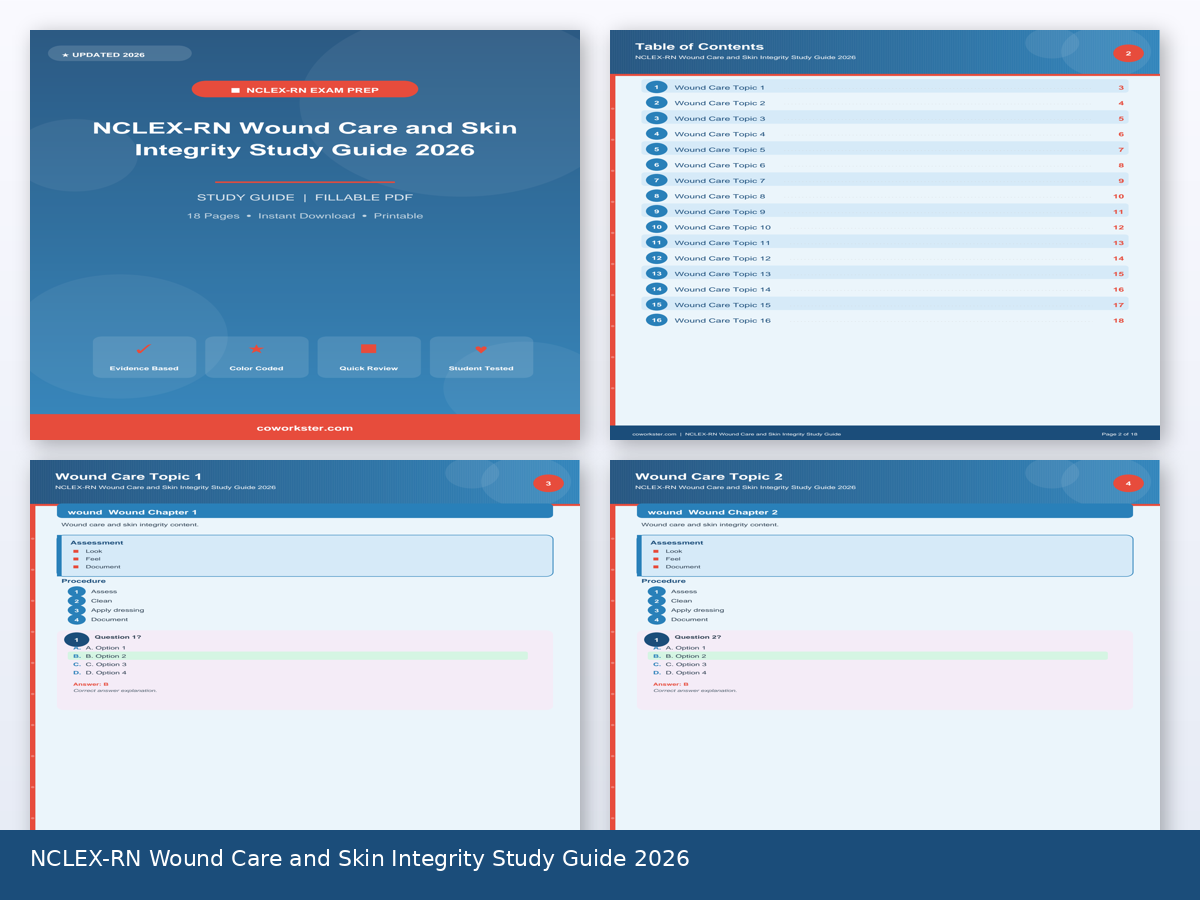The image size is (1200, 900).
Task: Click the red page 2 badge on Table of Contents
Action: click(x=1128, y=54)
